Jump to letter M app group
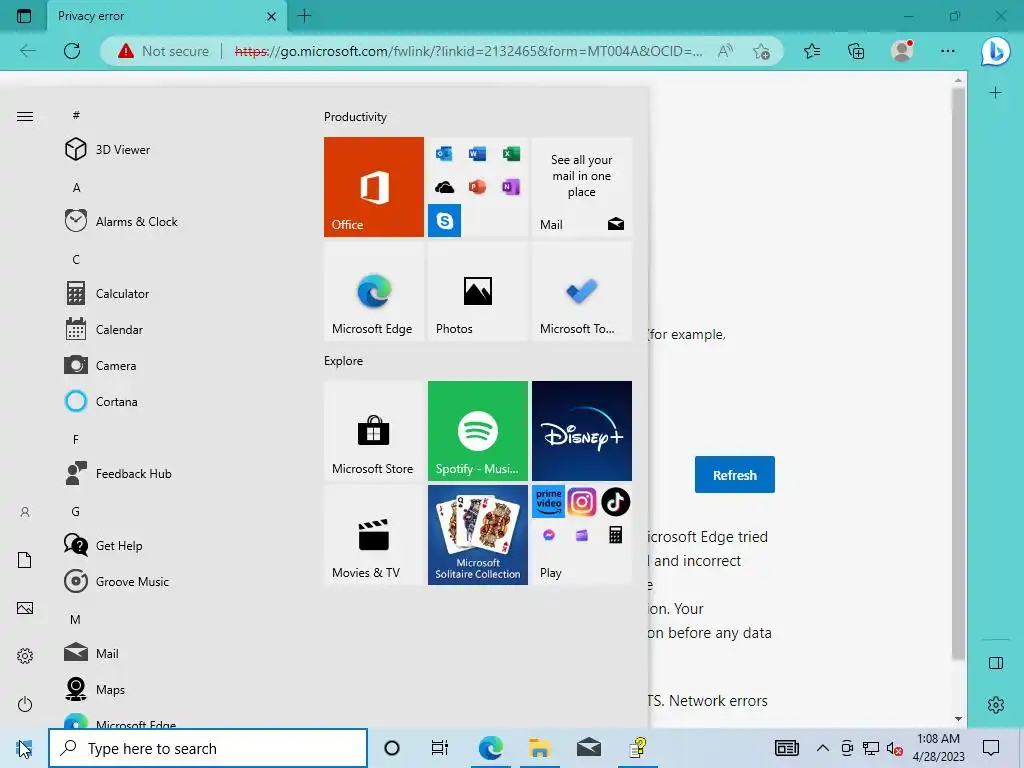Image resolution: width=1024 pixels, height=768 pixels. tap(76, 619)
